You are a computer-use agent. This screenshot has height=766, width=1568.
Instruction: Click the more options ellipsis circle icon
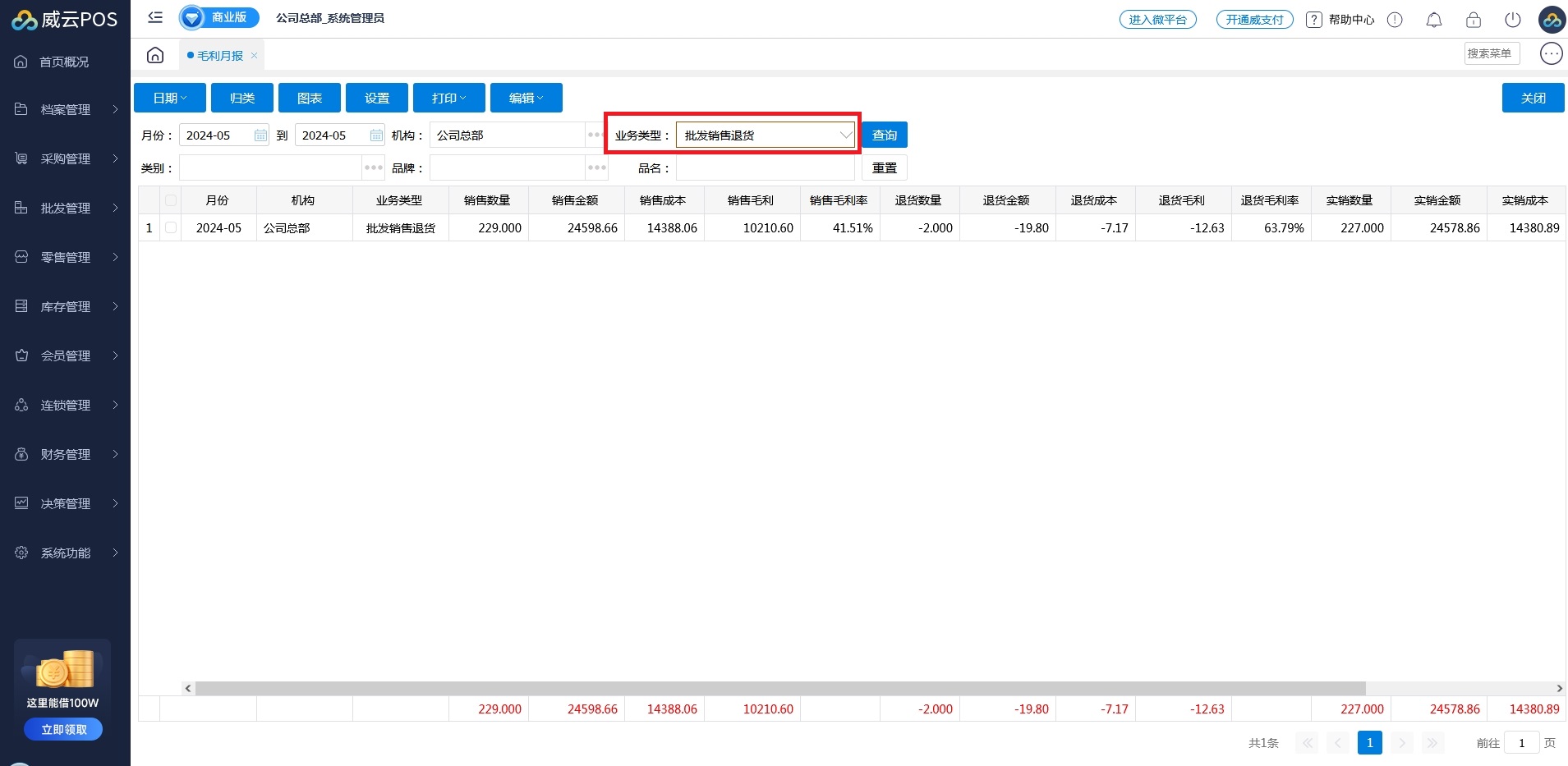pyautogui.click(x=1550, y=54)
